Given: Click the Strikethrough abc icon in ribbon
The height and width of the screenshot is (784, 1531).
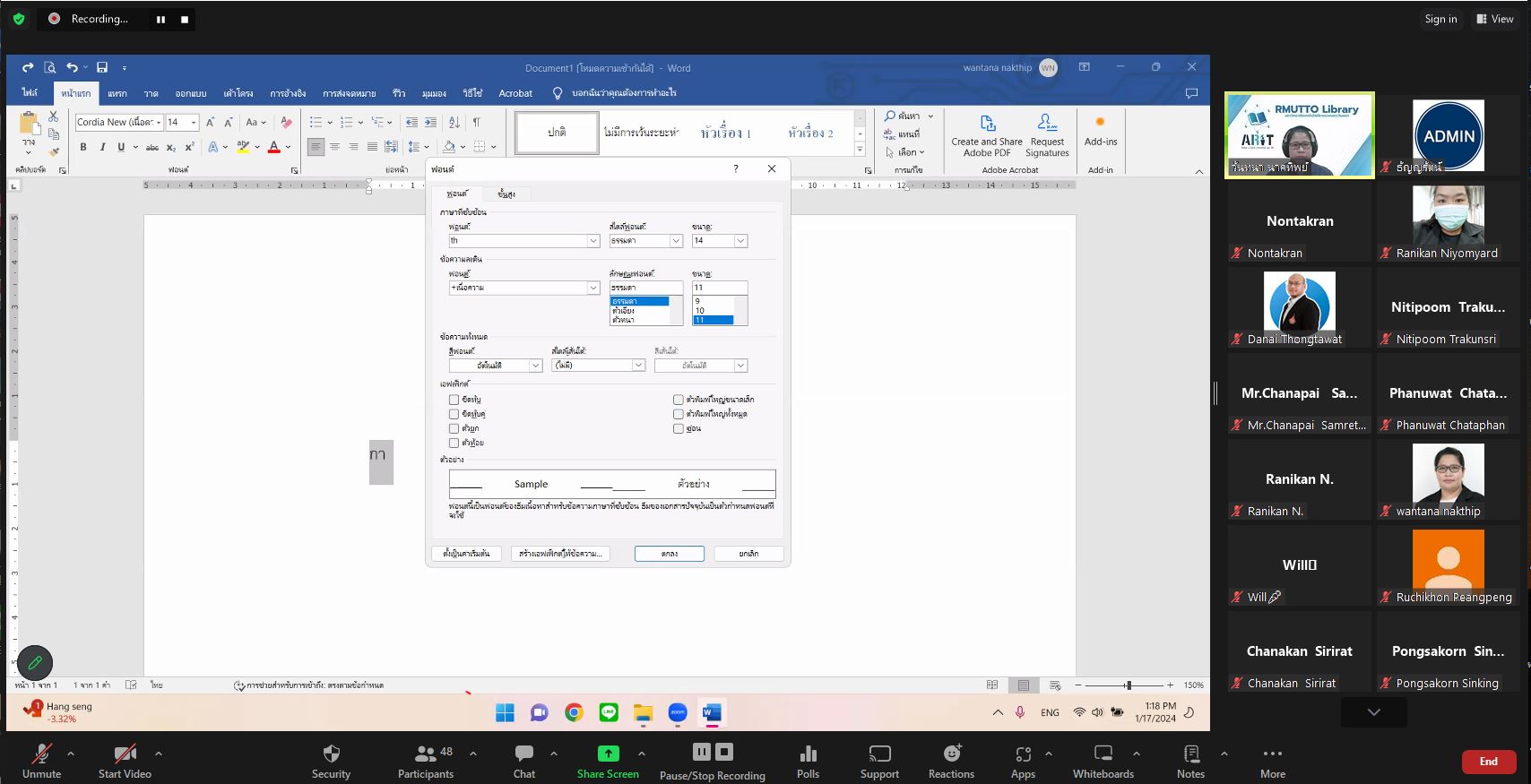Looking at the screenshot, I should click(x=152, y=147).
